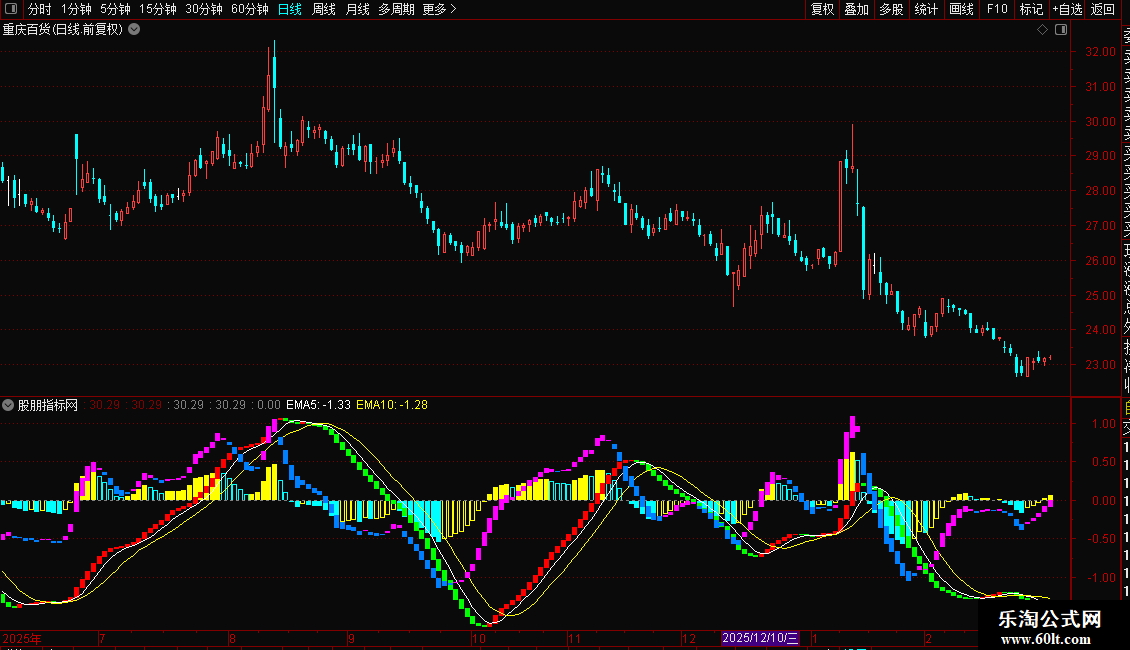This screenshot has height=650, width=1130.
Task: Click the 重庆百货(日线.前复权) chart title
Action: 63,30
